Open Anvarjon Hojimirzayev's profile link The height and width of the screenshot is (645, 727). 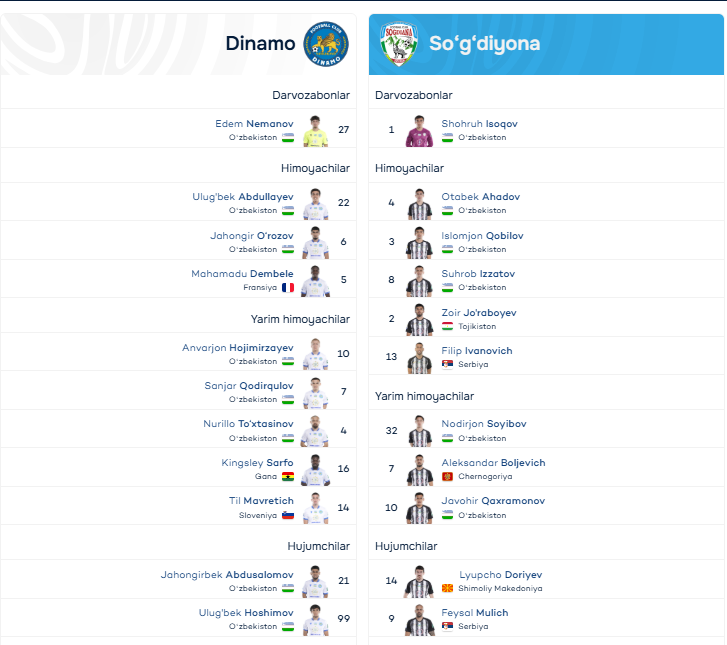click(238, 348)
